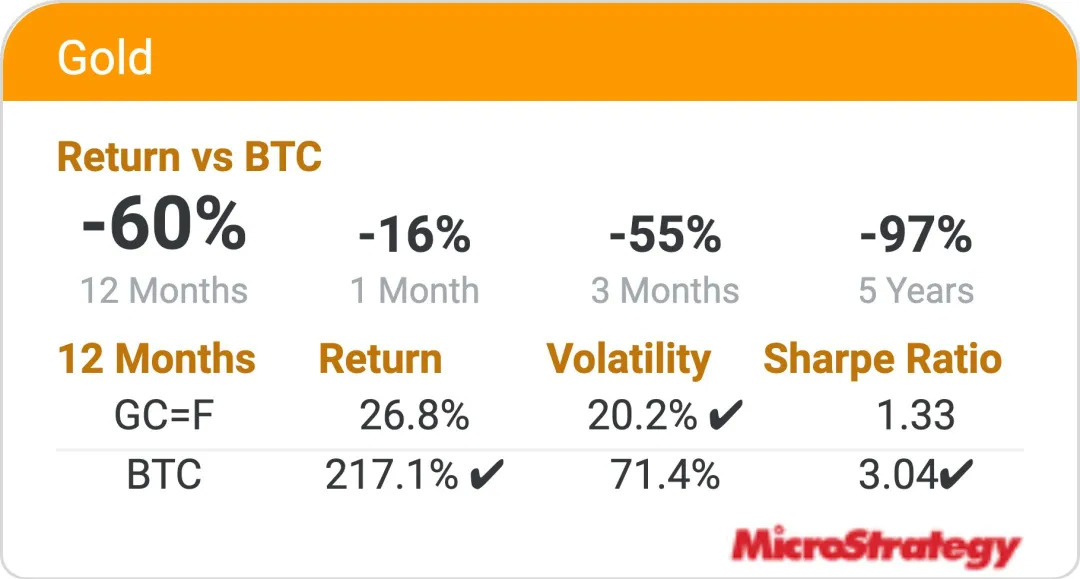The height and width of the screenshot is (579, 1080).
Task: Click the Volatility column header
Action: (629, 359)
